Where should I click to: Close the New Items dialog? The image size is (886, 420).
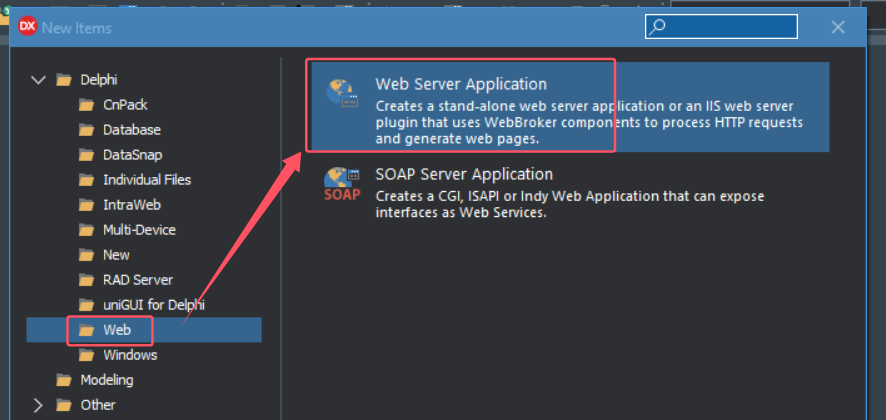click(x=838, y=27)
